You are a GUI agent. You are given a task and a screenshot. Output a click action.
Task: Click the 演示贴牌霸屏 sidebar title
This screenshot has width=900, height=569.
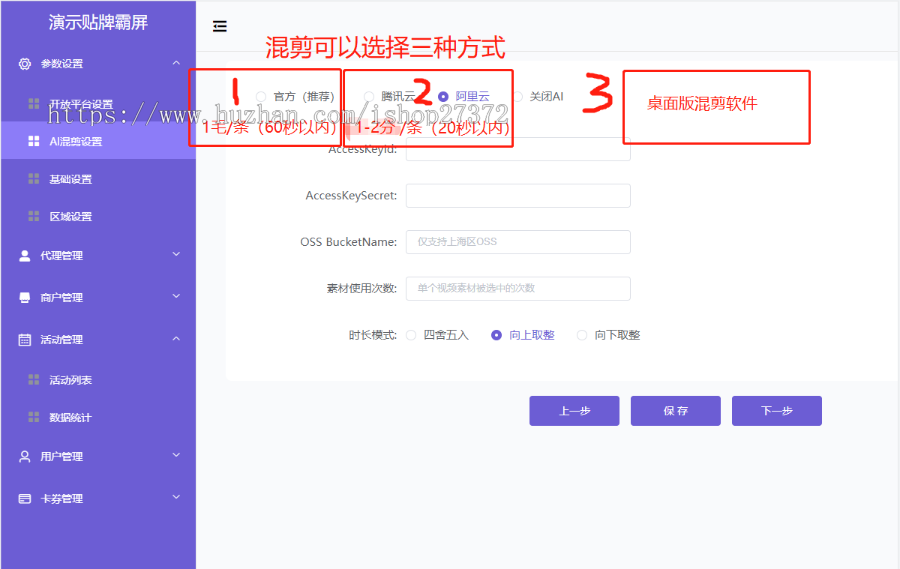[x=98, y=22]
